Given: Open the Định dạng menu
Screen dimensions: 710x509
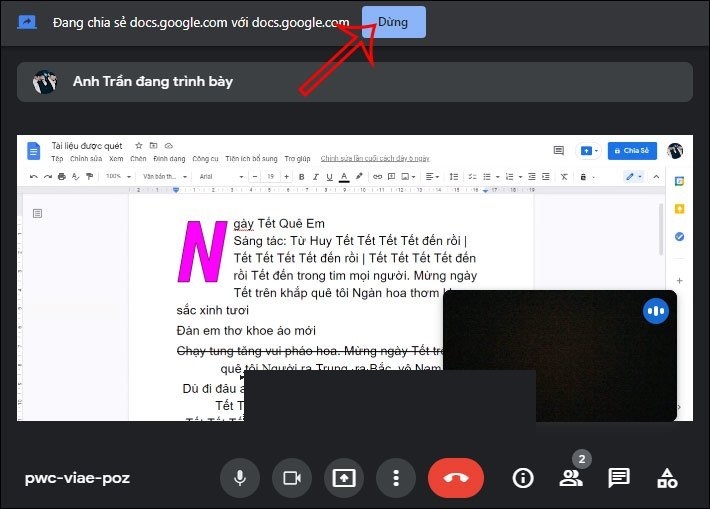Looking at the screenshot, I should click(x=170, y=159).
